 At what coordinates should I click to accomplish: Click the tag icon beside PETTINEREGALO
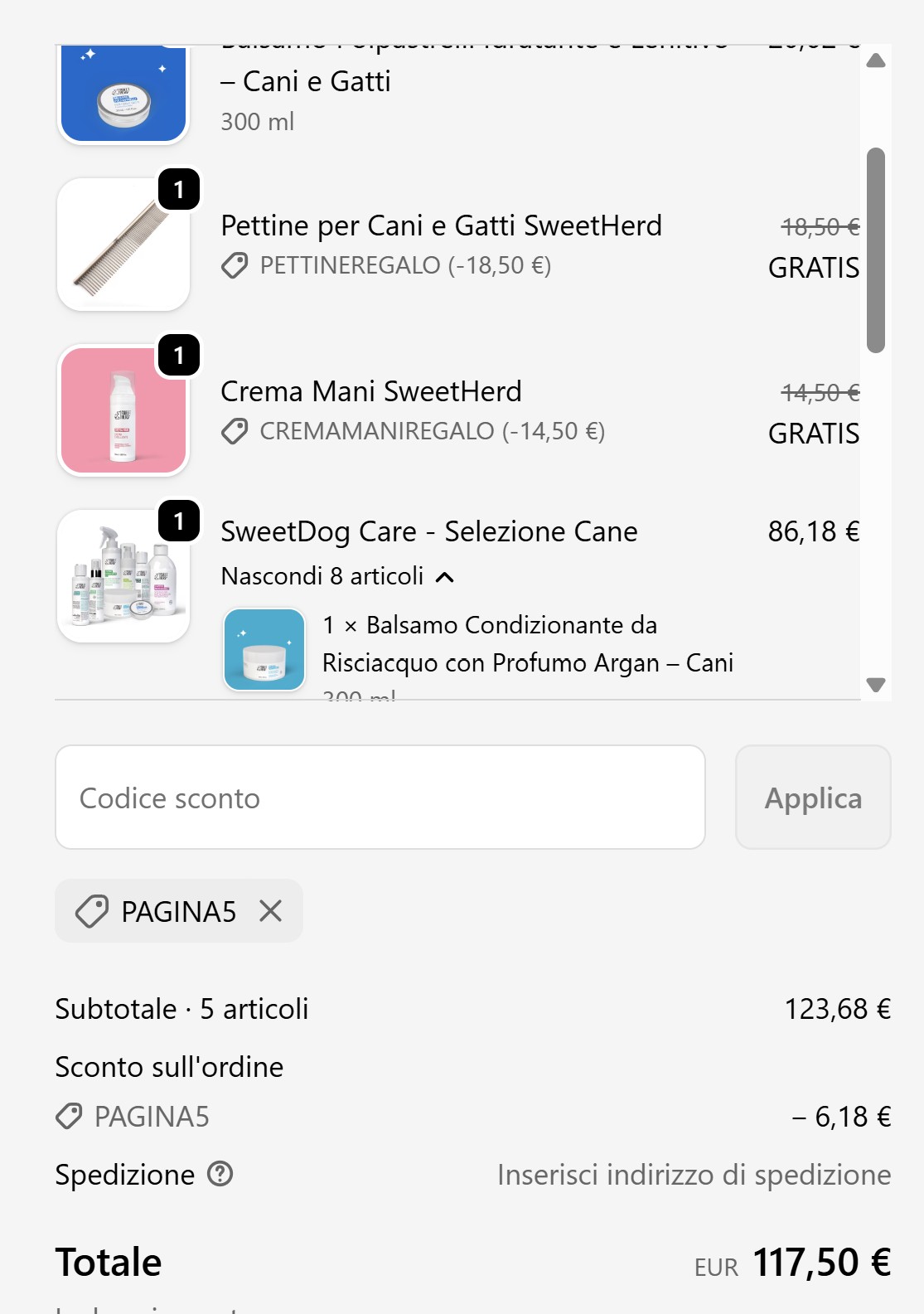(235, 265)
